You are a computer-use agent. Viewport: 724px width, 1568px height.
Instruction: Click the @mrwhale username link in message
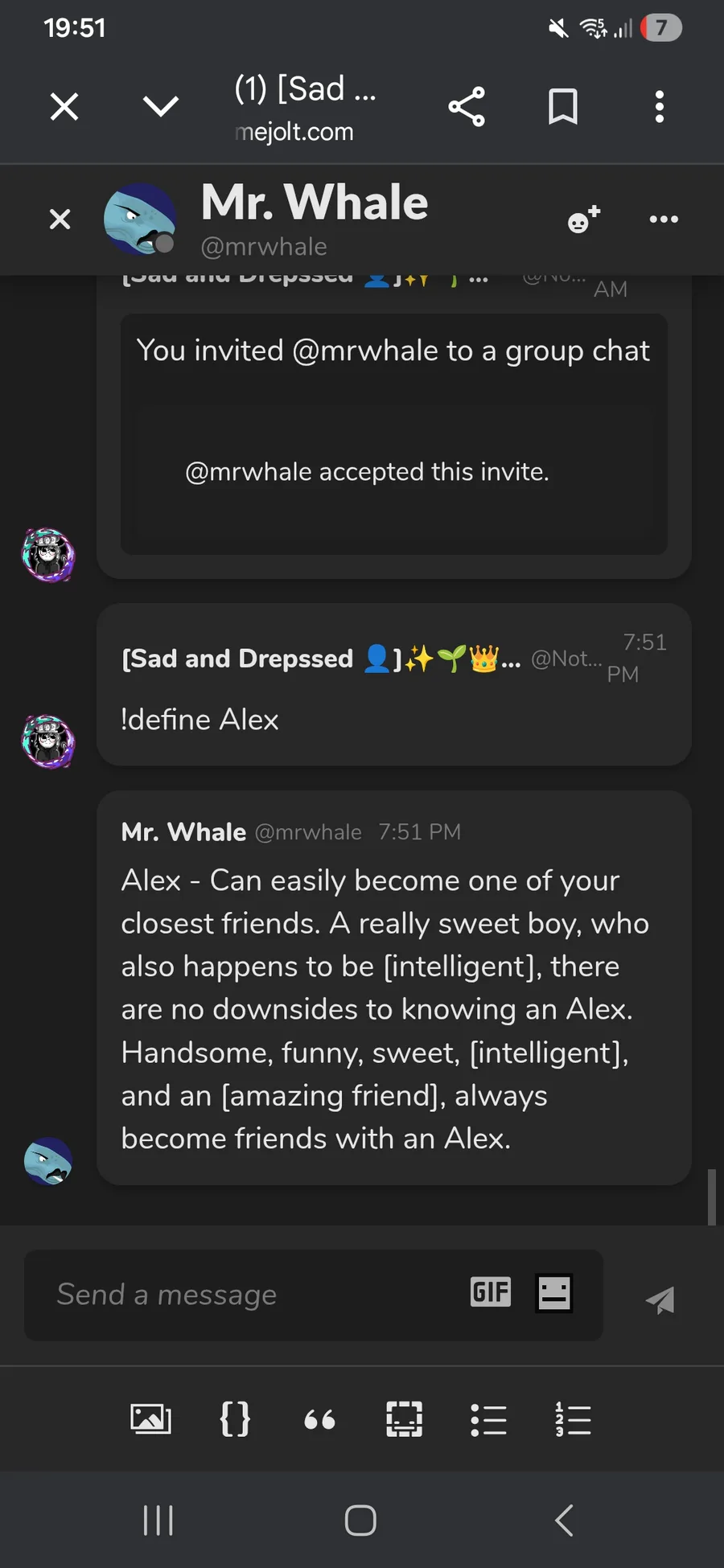tap(308, 832)
